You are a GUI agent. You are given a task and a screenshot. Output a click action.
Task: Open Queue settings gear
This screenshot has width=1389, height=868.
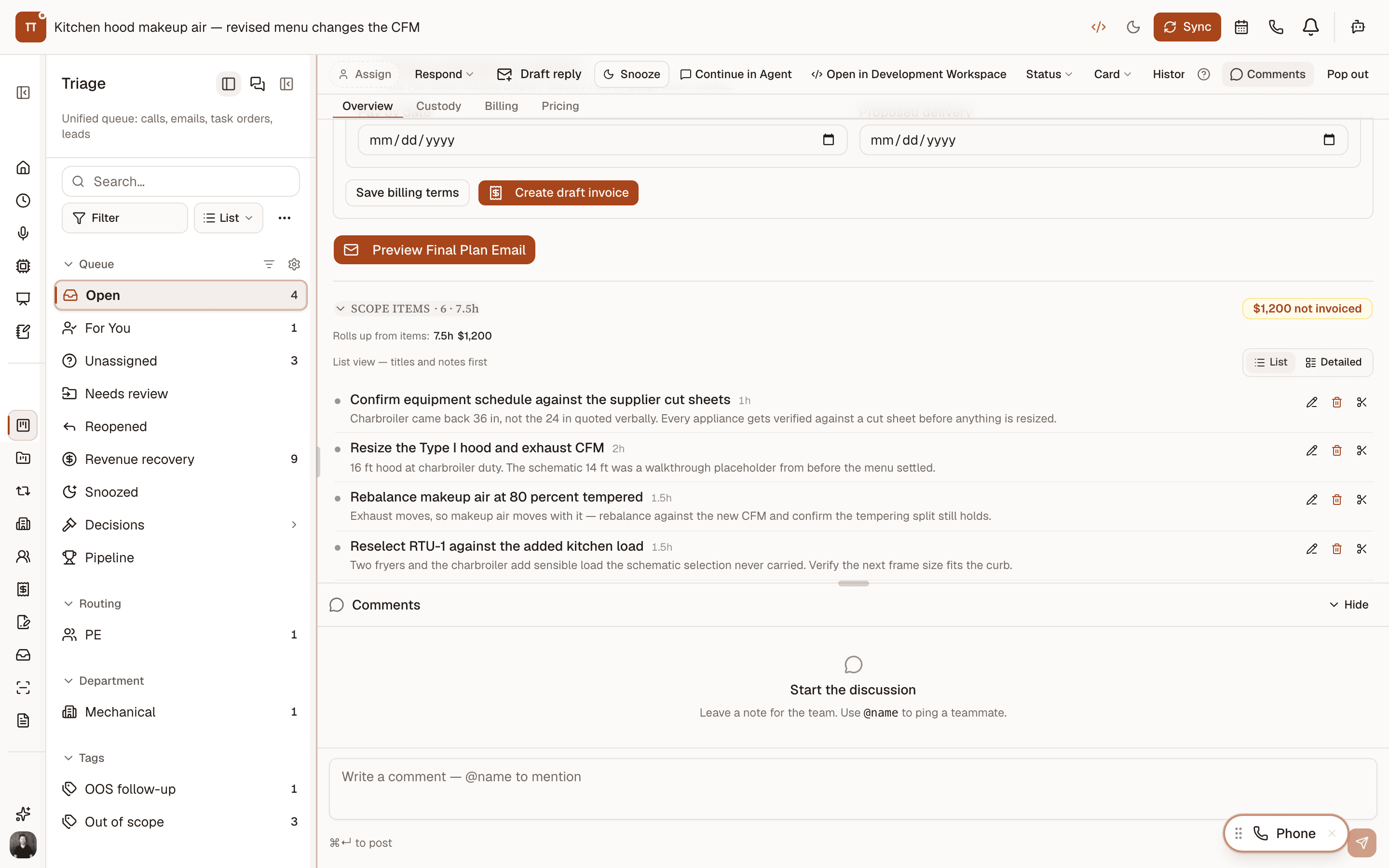pyautogui.click(x=294, y=264)
